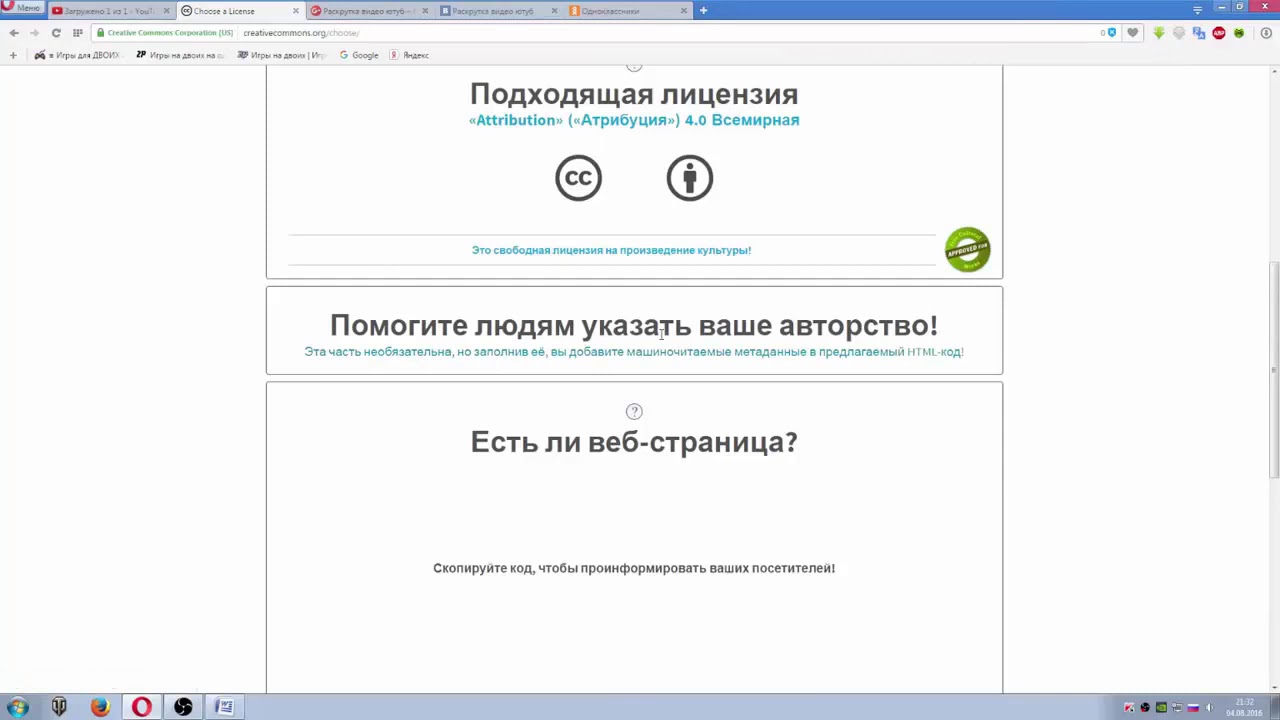Viewport: 1280px width, 720px height.
Task: Click the 'Подходящая лицензия' heading
Action: coord(634,94)
